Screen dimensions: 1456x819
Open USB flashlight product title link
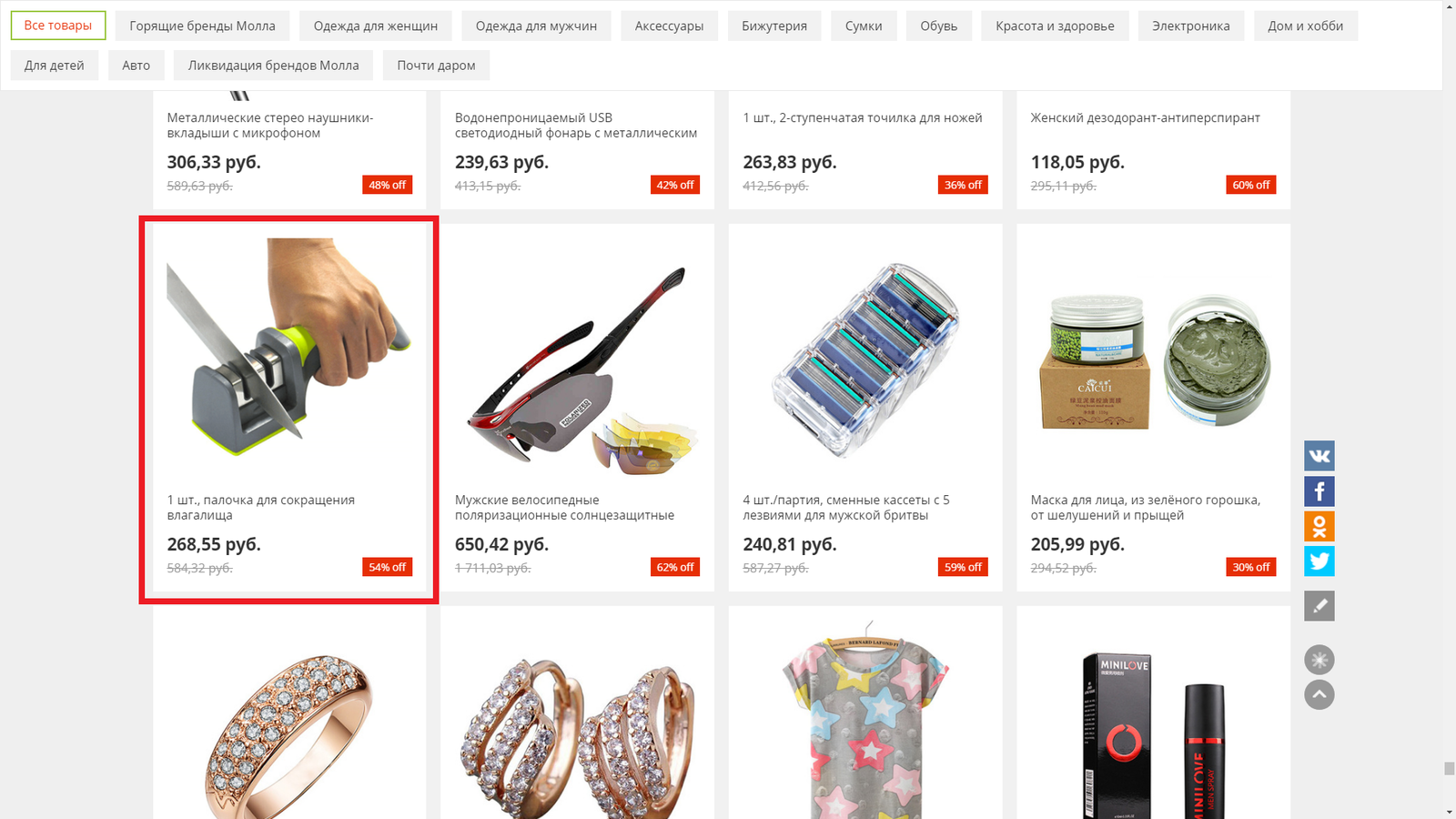576,126
